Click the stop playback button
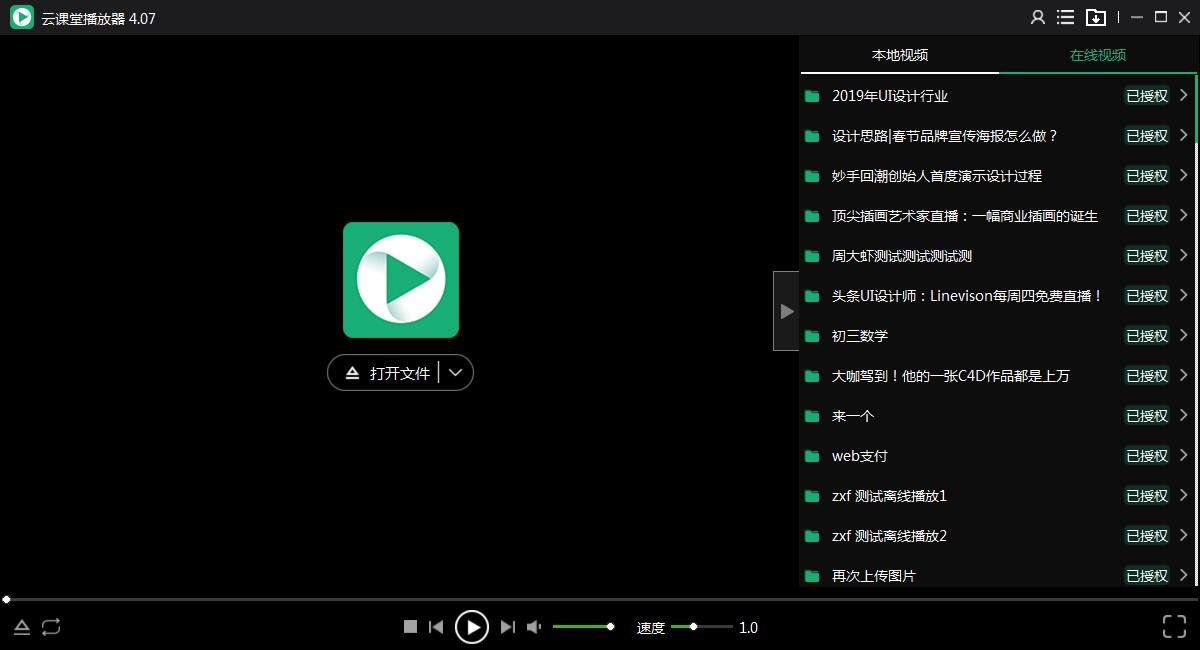 [x=410, y=627]
